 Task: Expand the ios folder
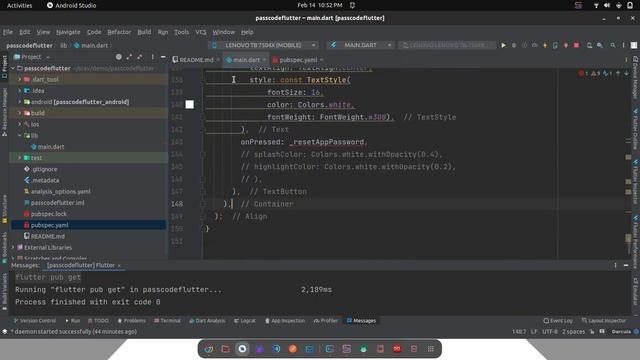coord(20,124)
